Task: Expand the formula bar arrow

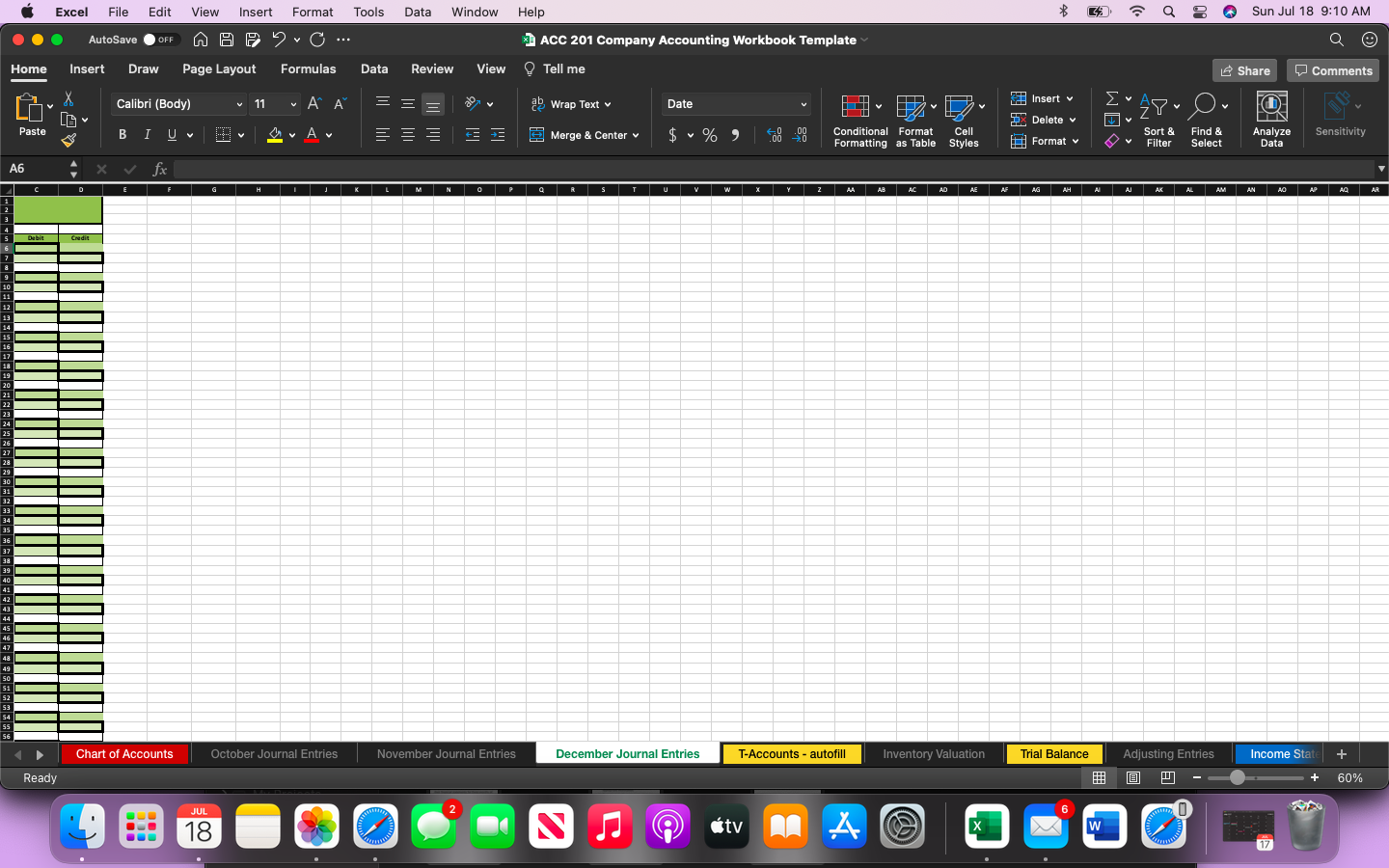Action: 1381,169
